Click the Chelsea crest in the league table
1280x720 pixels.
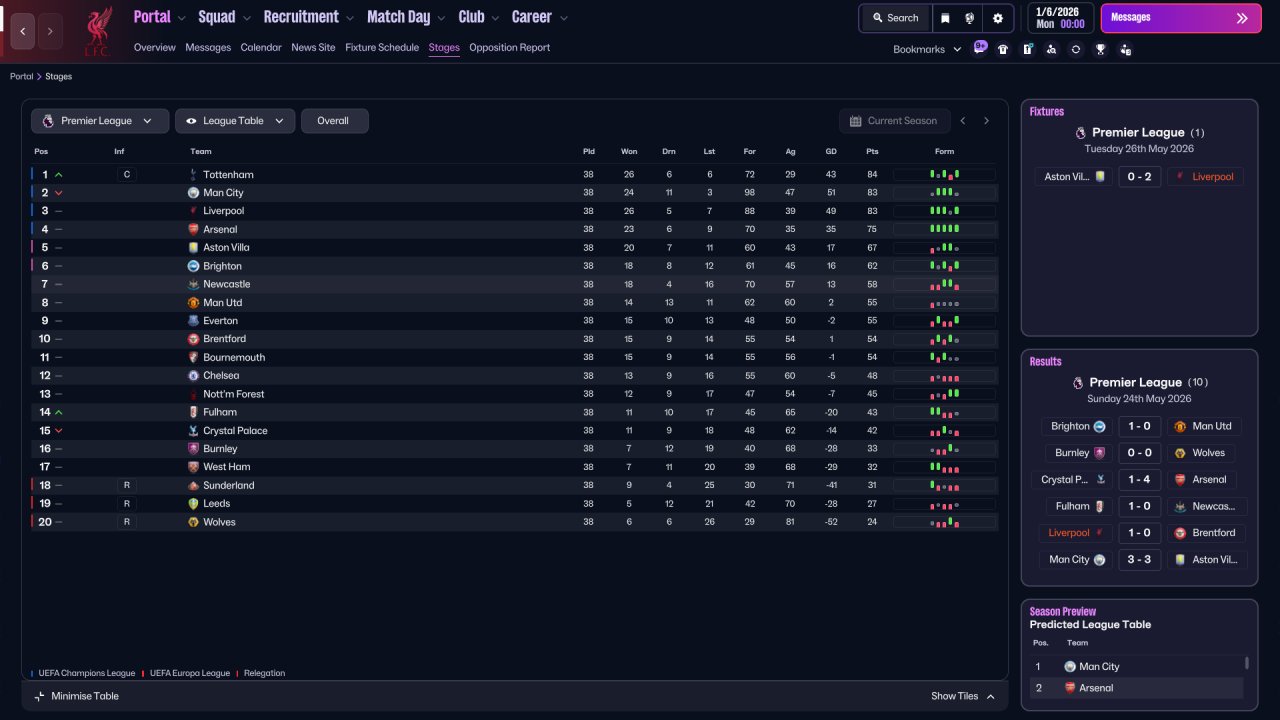(x=193, y=376)
